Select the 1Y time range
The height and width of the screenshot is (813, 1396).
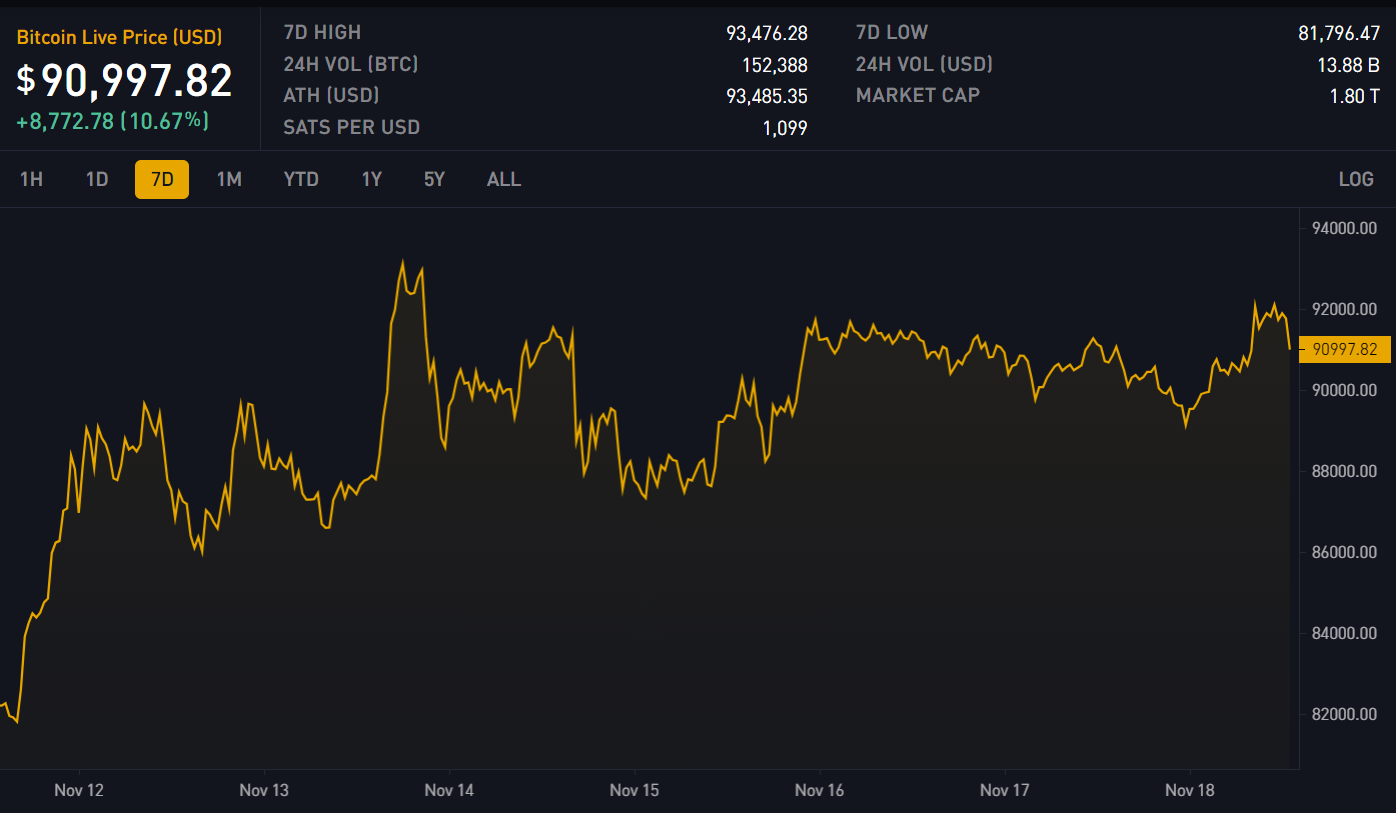[x=372, y=180]
